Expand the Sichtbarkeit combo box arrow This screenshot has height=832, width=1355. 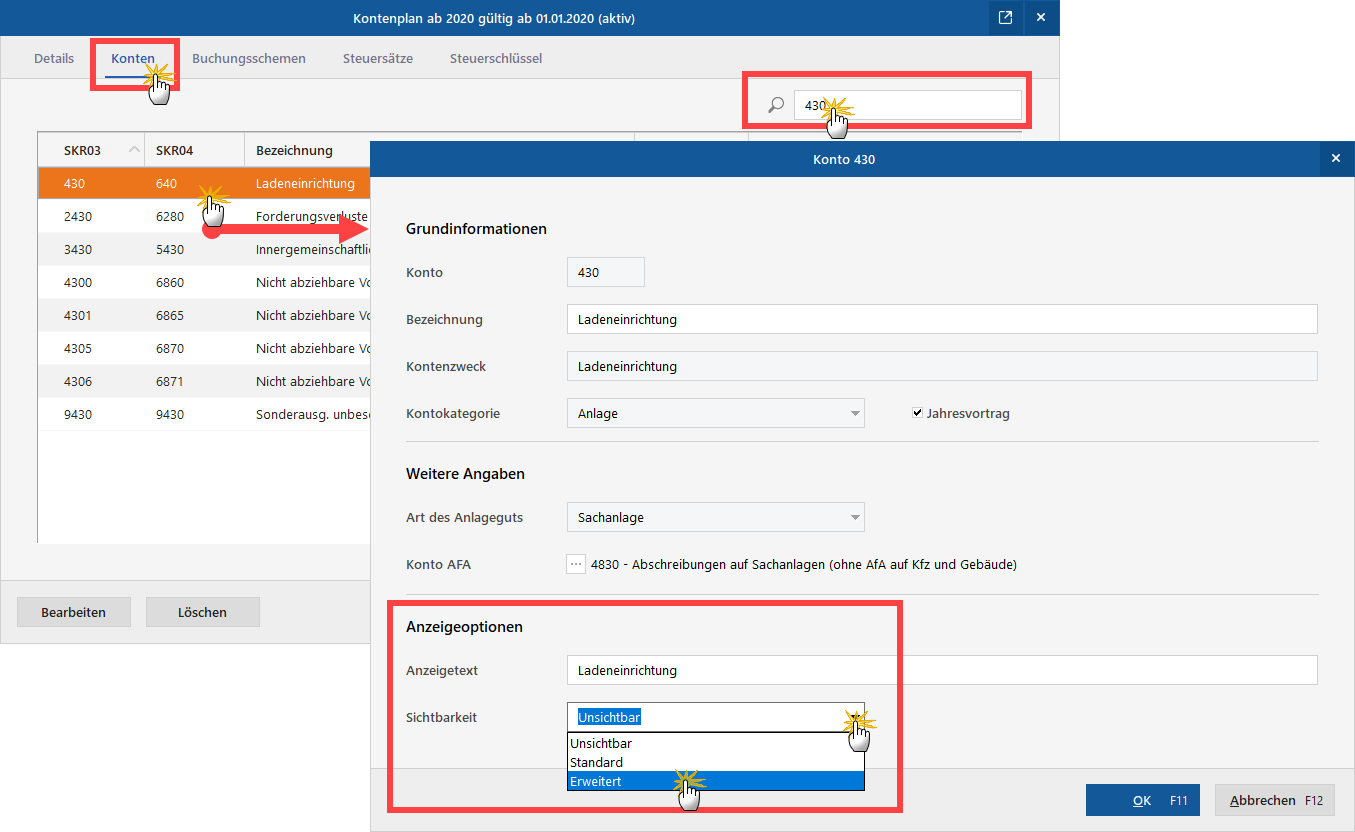(854, 717)
